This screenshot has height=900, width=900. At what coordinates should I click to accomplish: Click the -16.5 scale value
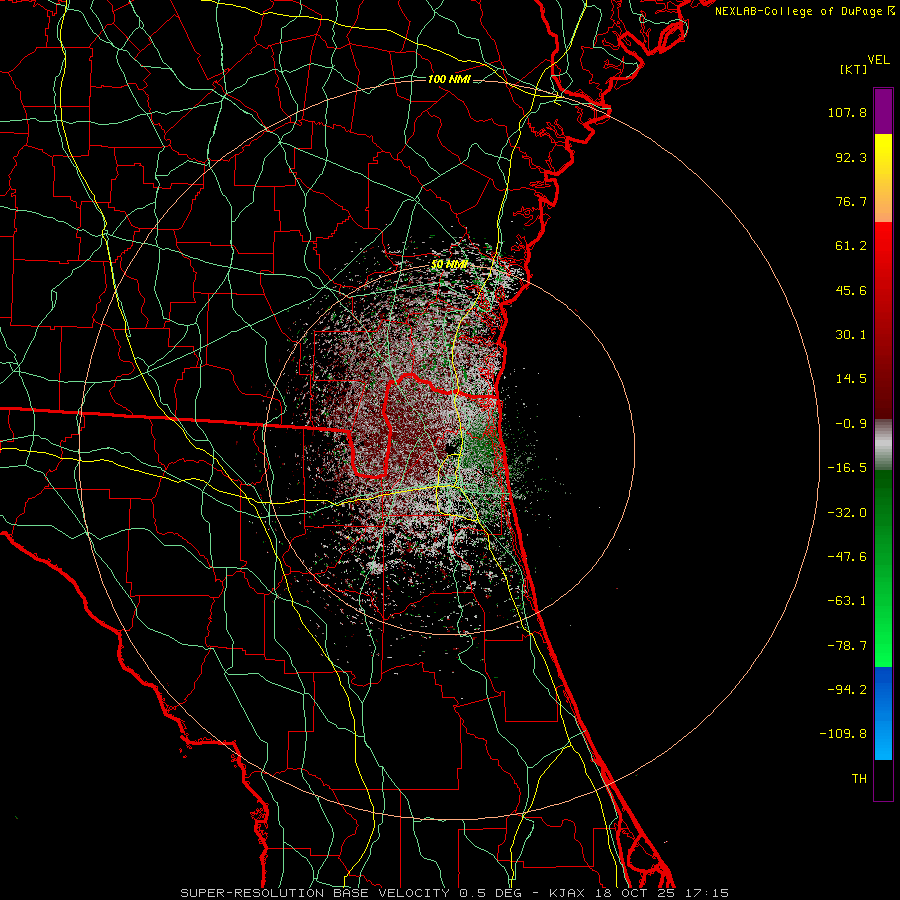click(x=847, y=468)
